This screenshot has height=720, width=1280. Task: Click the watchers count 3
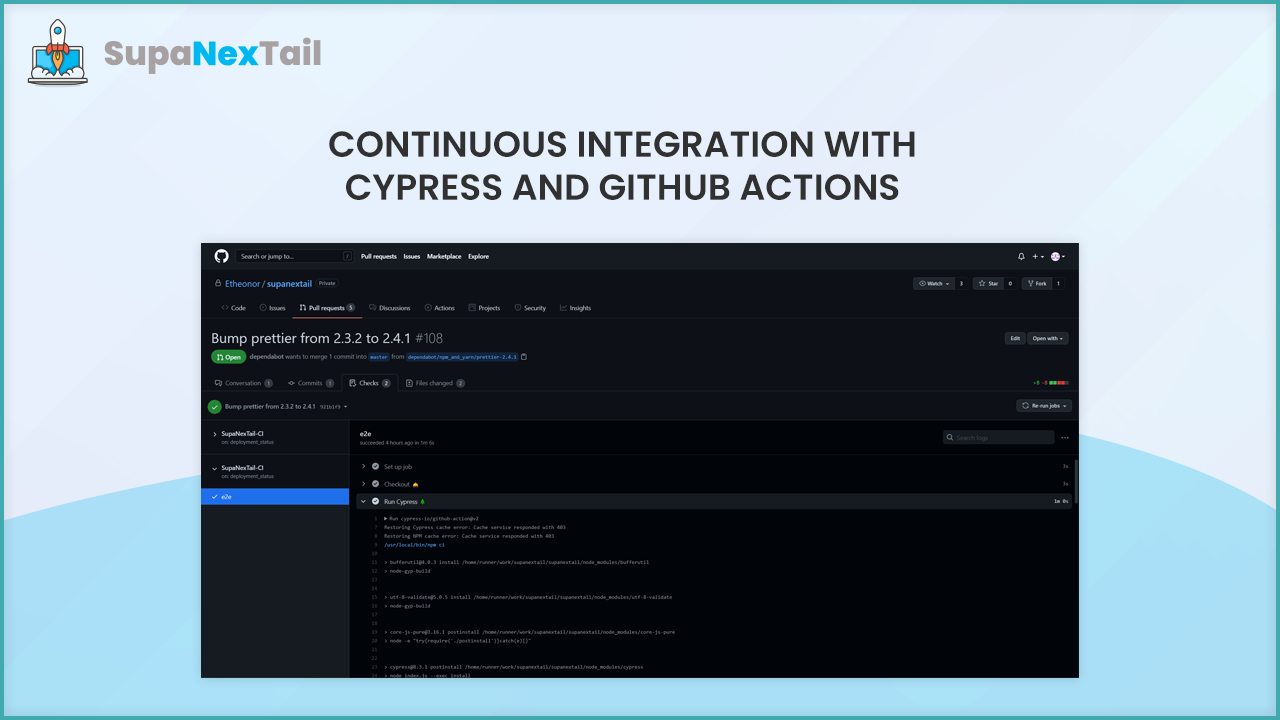[x=962, y=283]
